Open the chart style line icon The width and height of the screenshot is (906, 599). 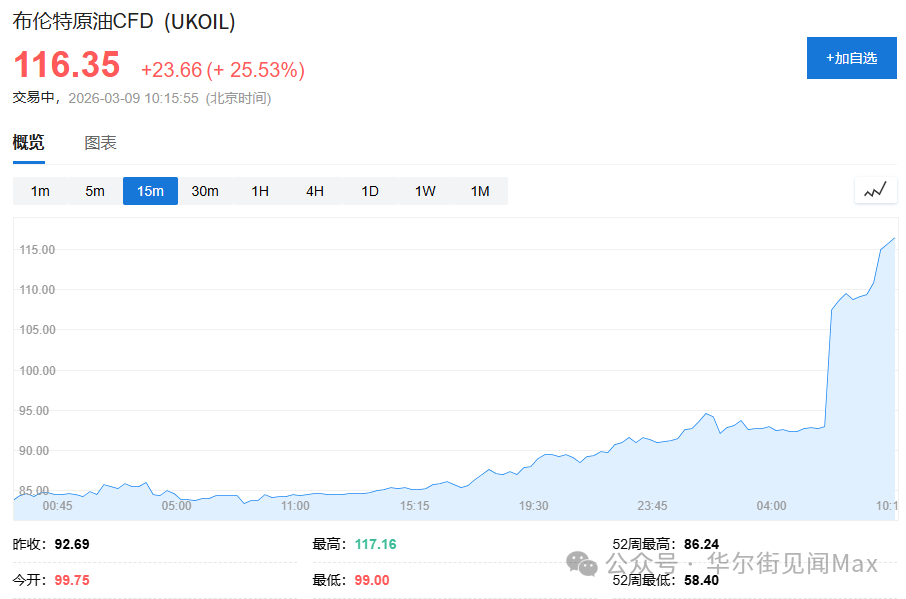tap(875, 190)
